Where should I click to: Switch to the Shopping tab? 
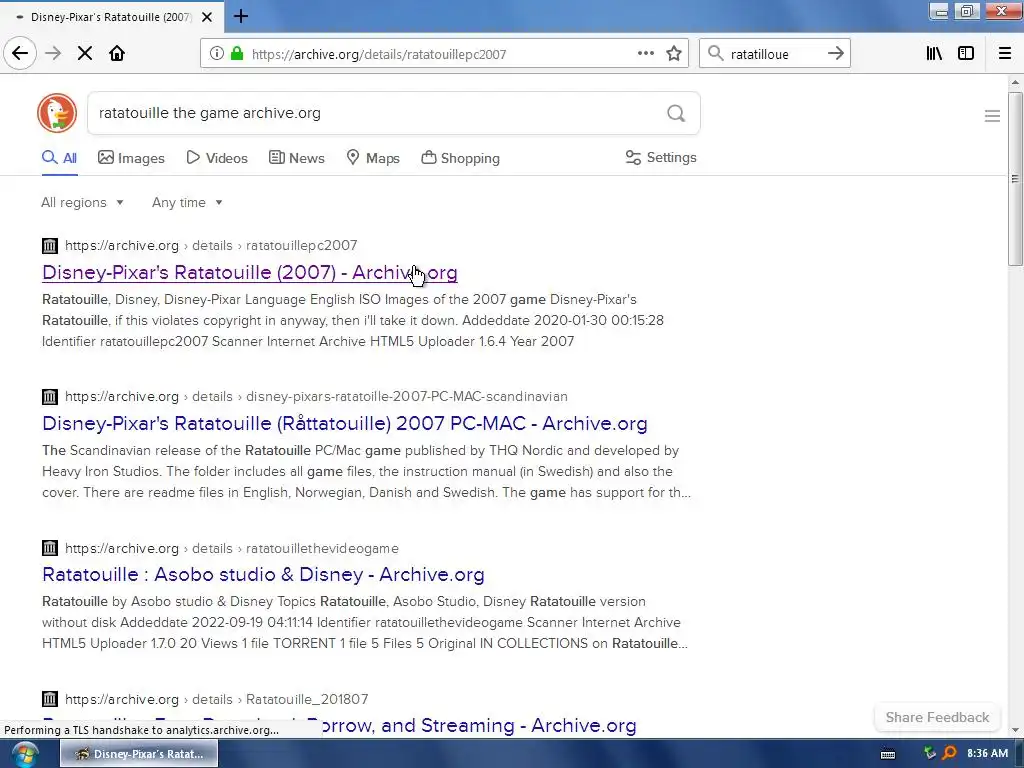click(x=460, y=158)
